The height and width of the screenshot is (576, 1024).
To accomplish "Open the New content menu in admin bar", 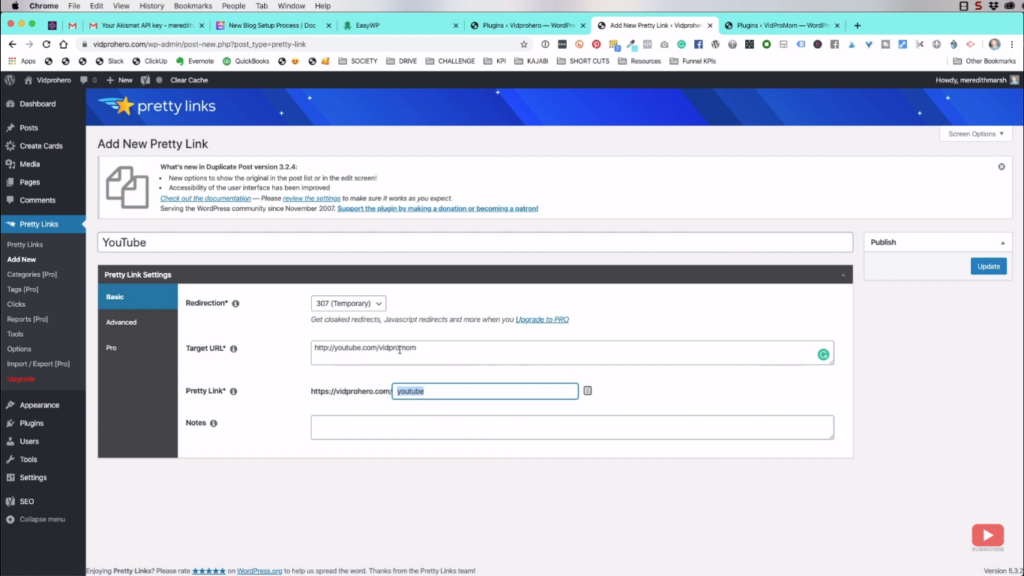I will 120,80.
